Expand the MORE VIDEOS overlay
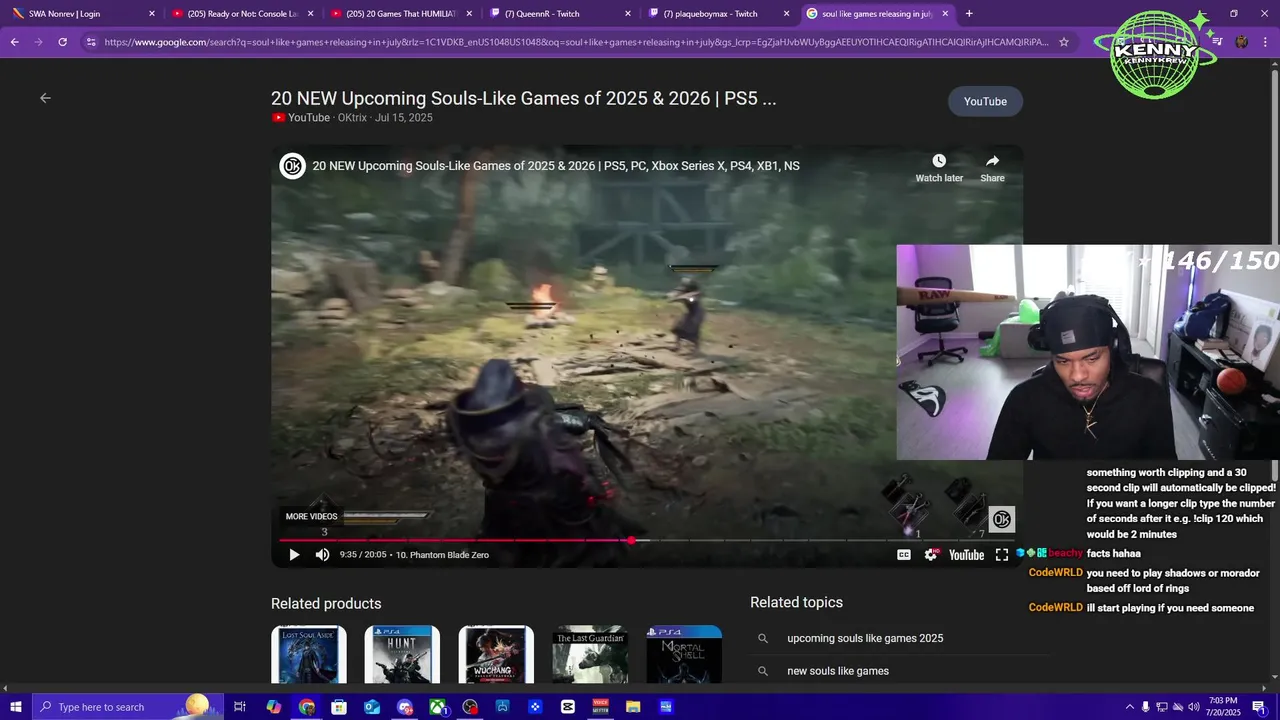Screen dimensions: 1280x720 tap(311, 517)
